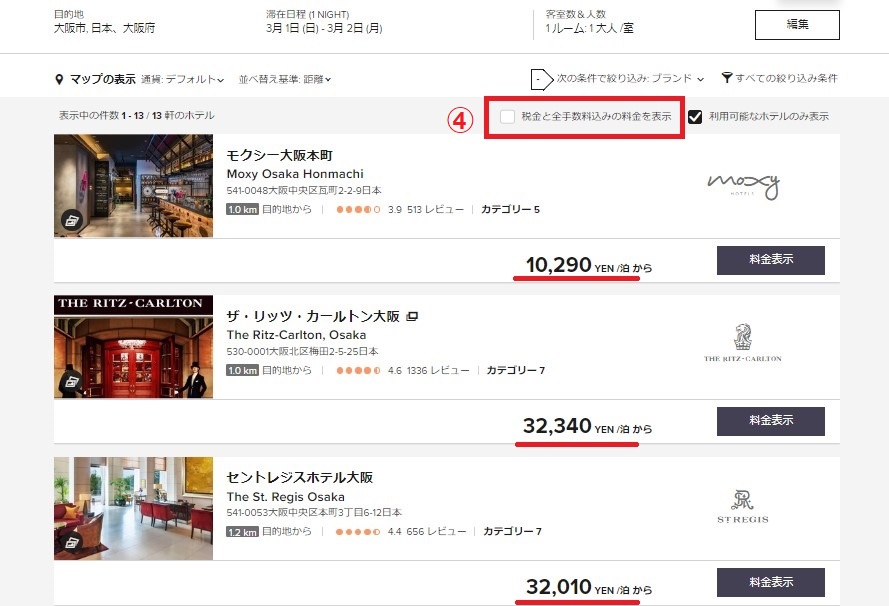Screen dimensions: 889x606
Task: Click The St. Regis Osaka English name
Action: pyautogui.click(x=285, y=497)
